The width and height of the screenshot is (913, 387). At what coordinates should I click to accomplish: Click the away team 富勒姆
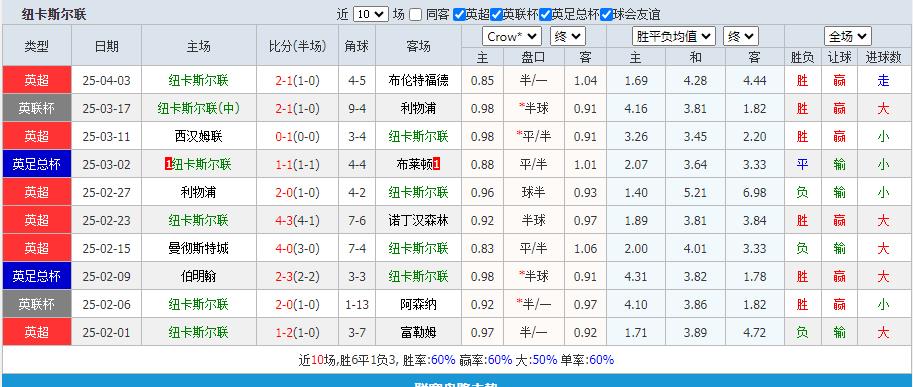(418, 333)
